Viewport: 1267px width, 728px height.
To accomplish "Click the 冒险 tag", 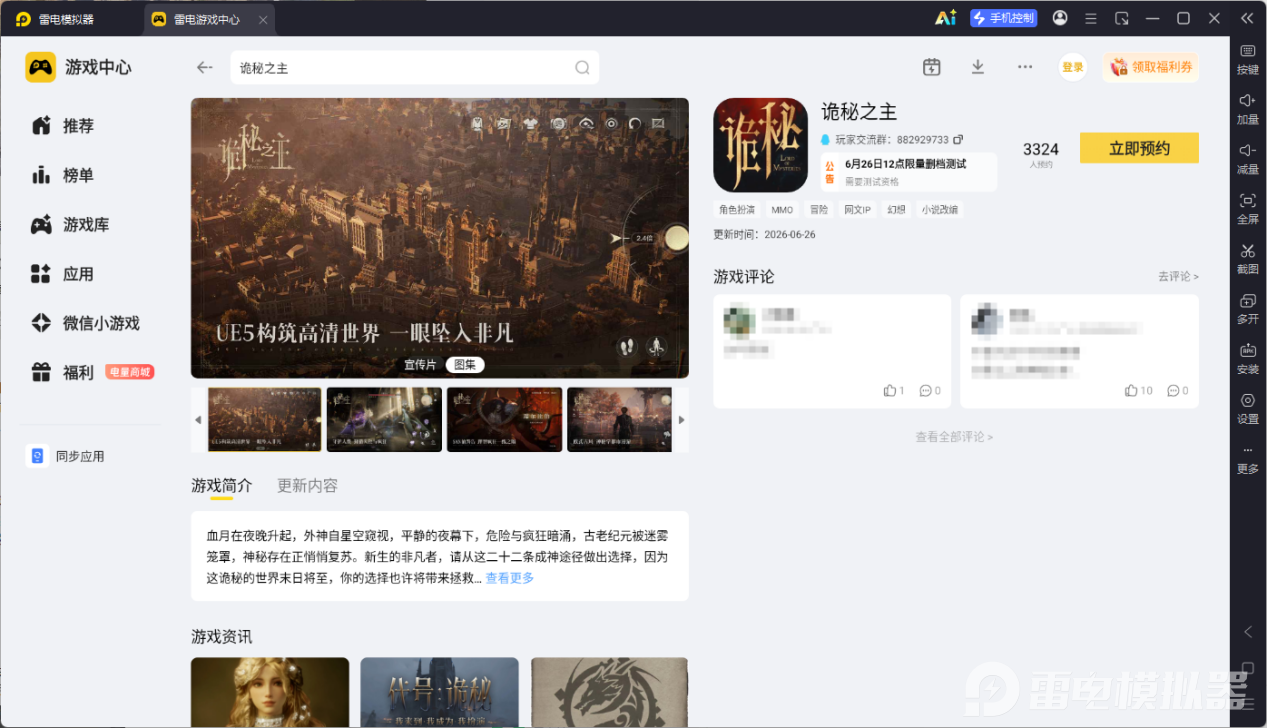I will tap(819, 210).
